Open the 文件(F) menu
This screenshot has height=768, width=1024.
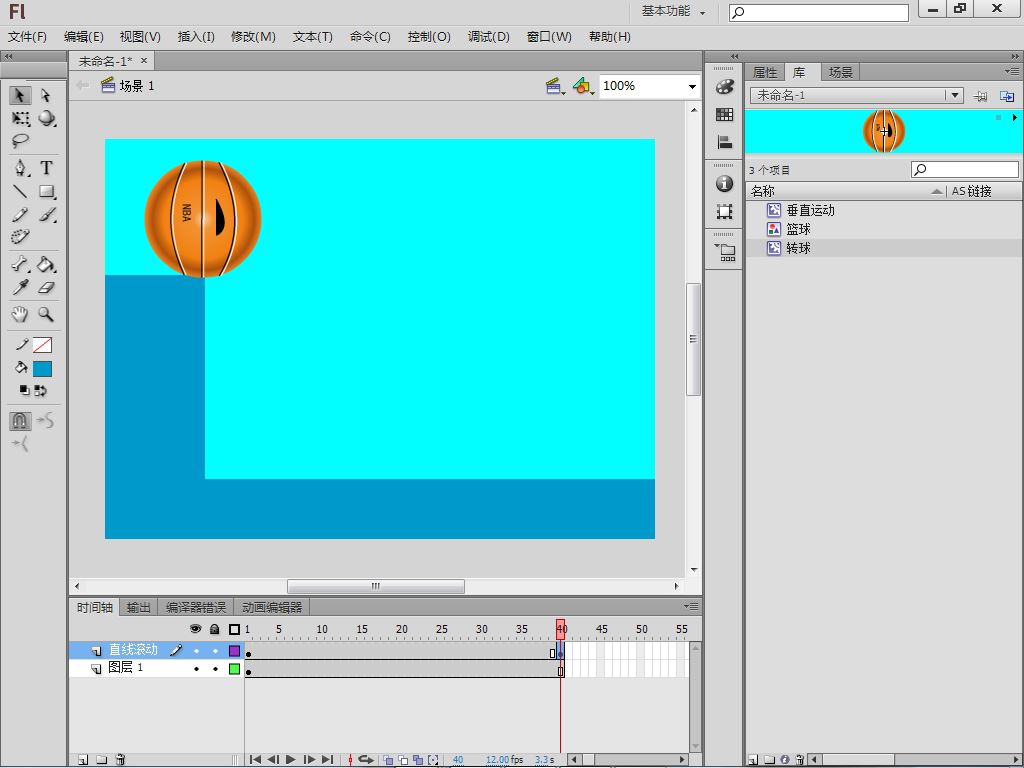click(x=27, y=37)
